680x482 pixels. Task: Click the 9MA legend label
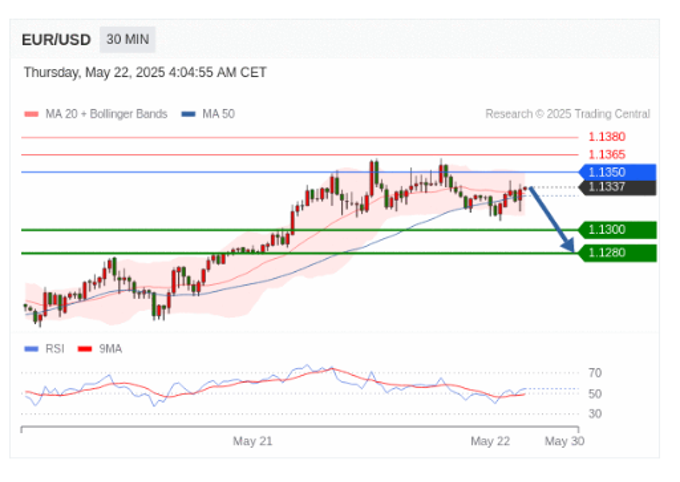pos(110,349)
